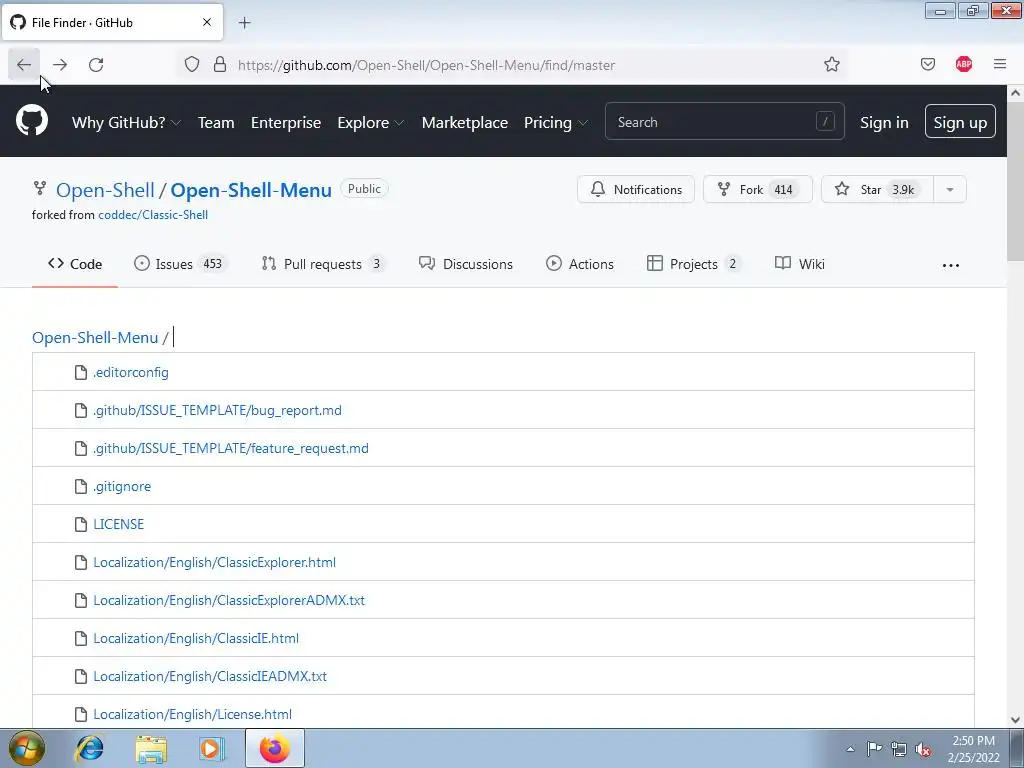Open .github/ISSUE_TEMPLATE/bug_report.md file
This screenshot has height=768, width=1024.
217,410
